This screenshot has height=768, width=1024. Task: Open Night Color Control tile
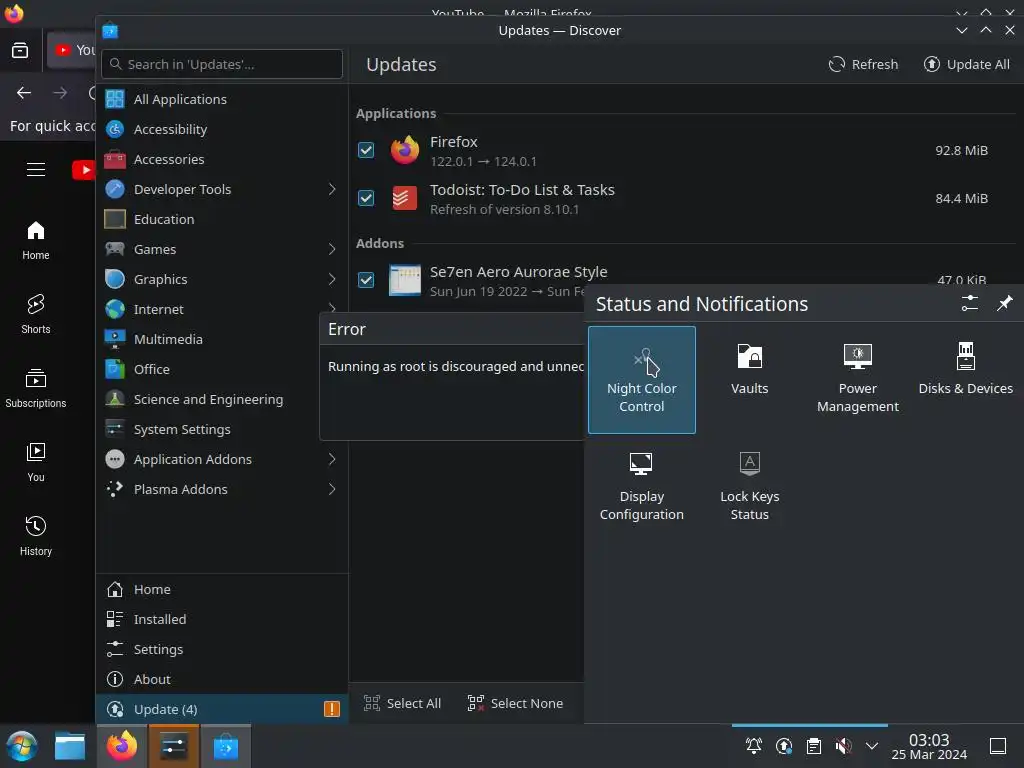point(641,379)
